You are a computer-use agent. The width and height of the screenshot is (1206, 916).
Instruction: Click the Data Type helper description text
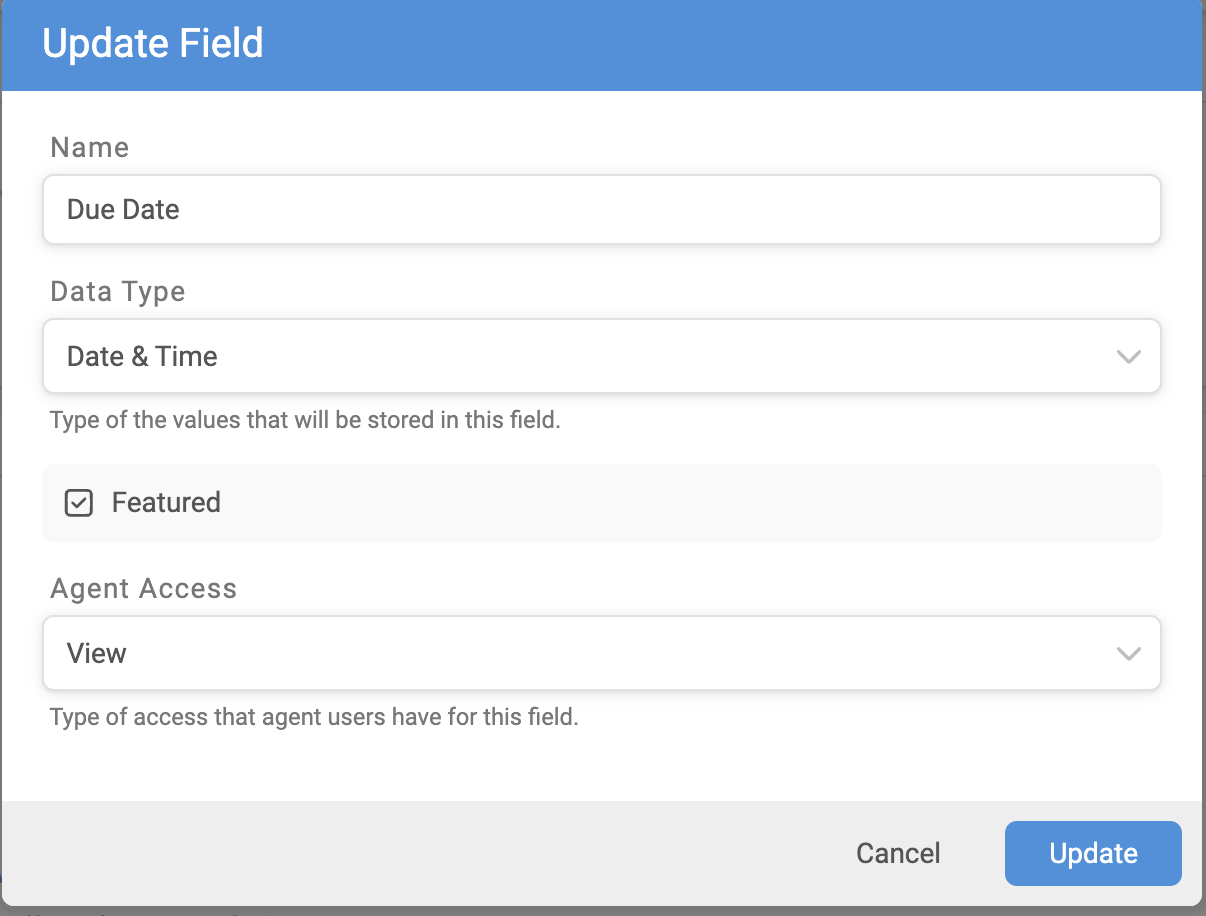click(305, 420)
